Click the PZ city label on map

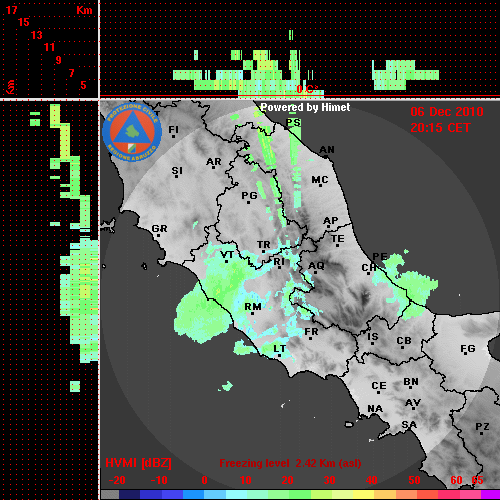tap(482, 426)
